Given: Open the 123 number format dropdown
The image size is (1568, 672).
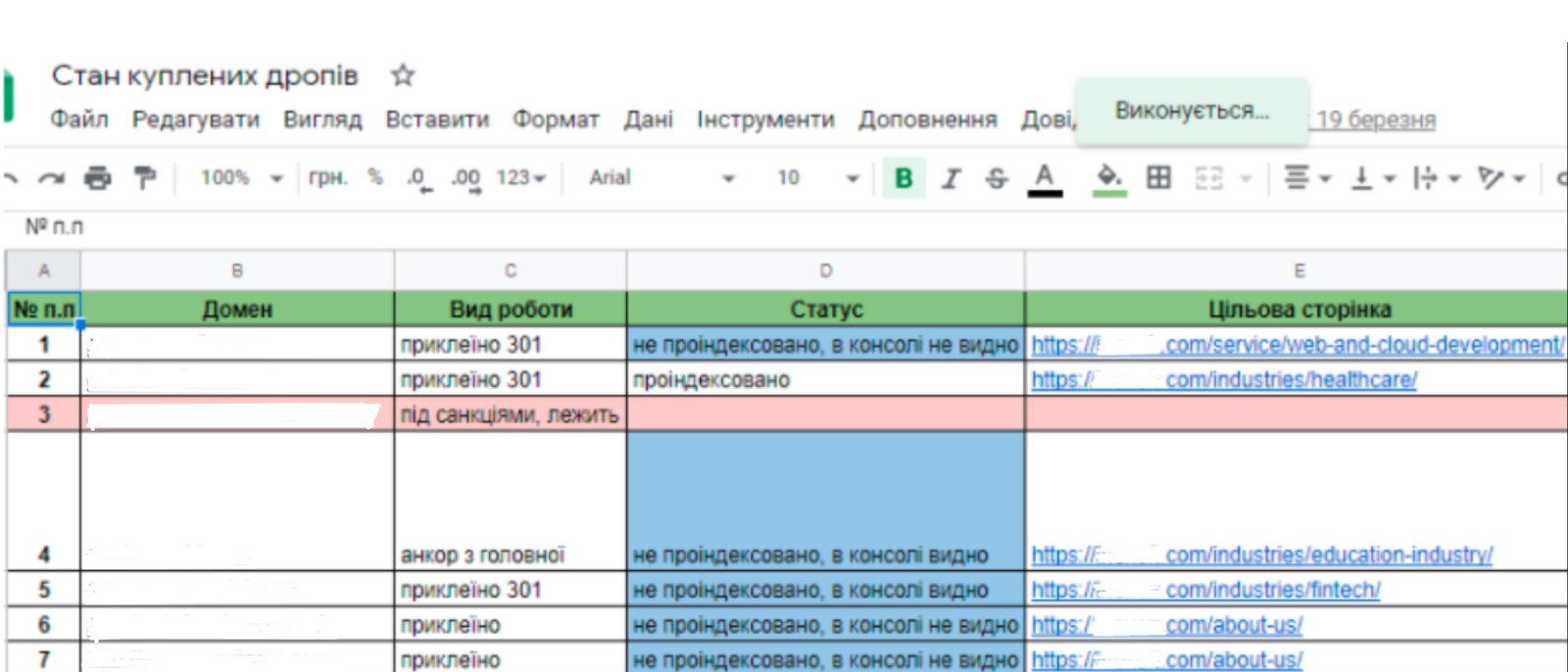Looking at the screenshot, I should pyautogui.click(x=520, y=177).
